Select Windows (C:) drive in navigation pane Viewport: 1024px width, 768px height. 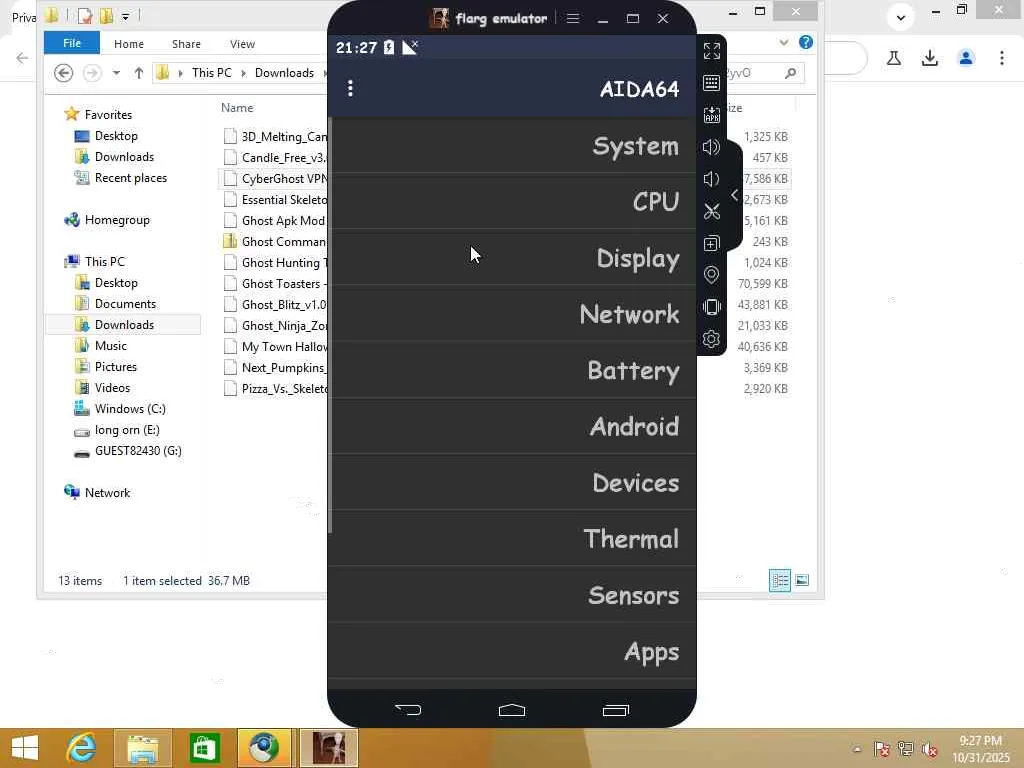[129, 409]
